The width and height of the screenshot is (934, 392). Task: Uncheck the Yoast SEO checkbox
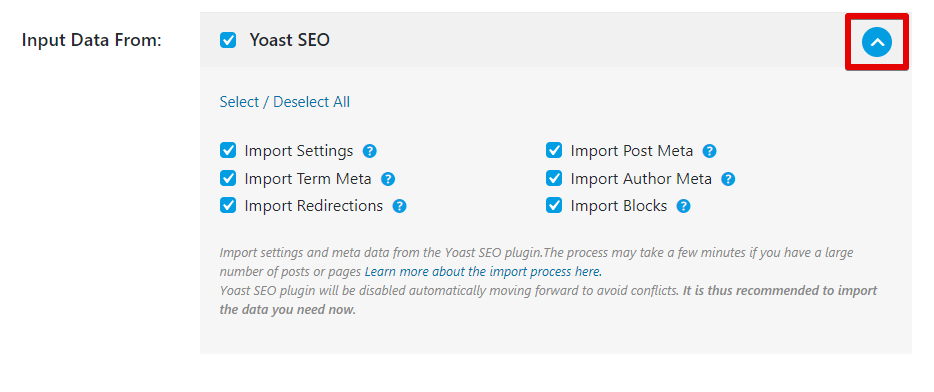click(228, 41)
